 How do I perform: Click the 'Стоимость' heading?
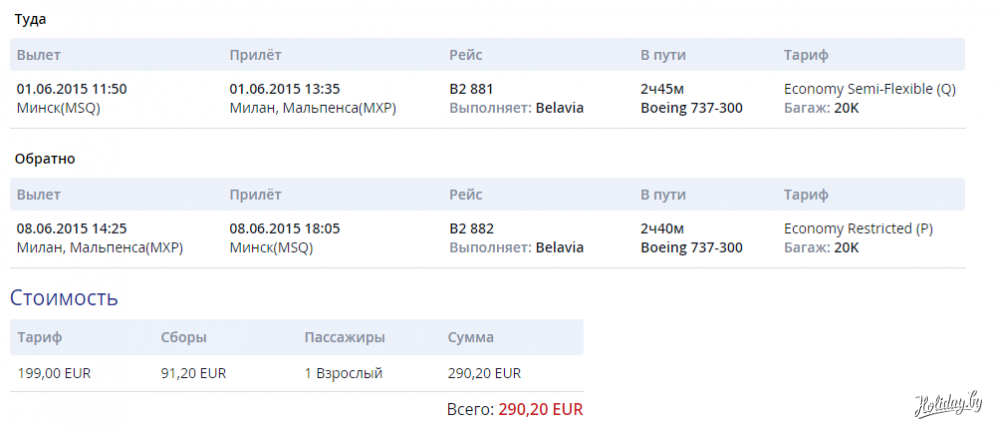click(64, 297)
